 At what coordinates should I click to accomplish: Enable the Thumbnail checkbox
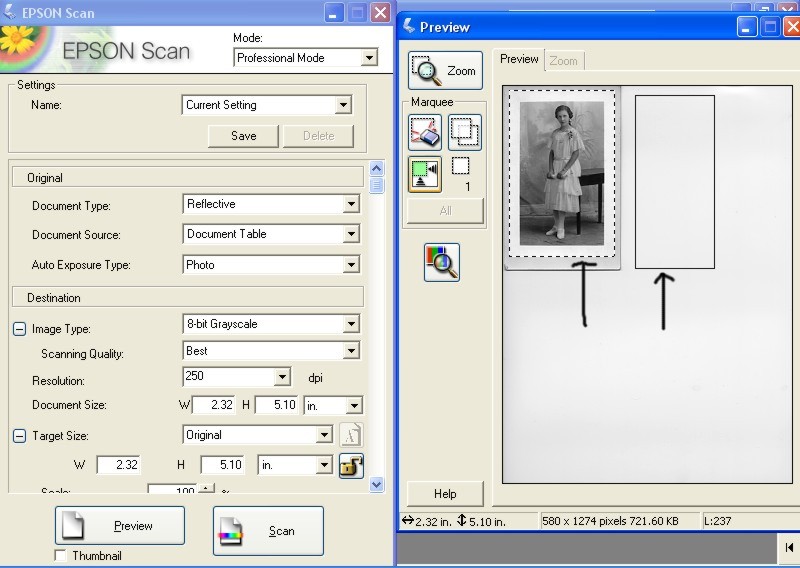(x=60, y=555)
